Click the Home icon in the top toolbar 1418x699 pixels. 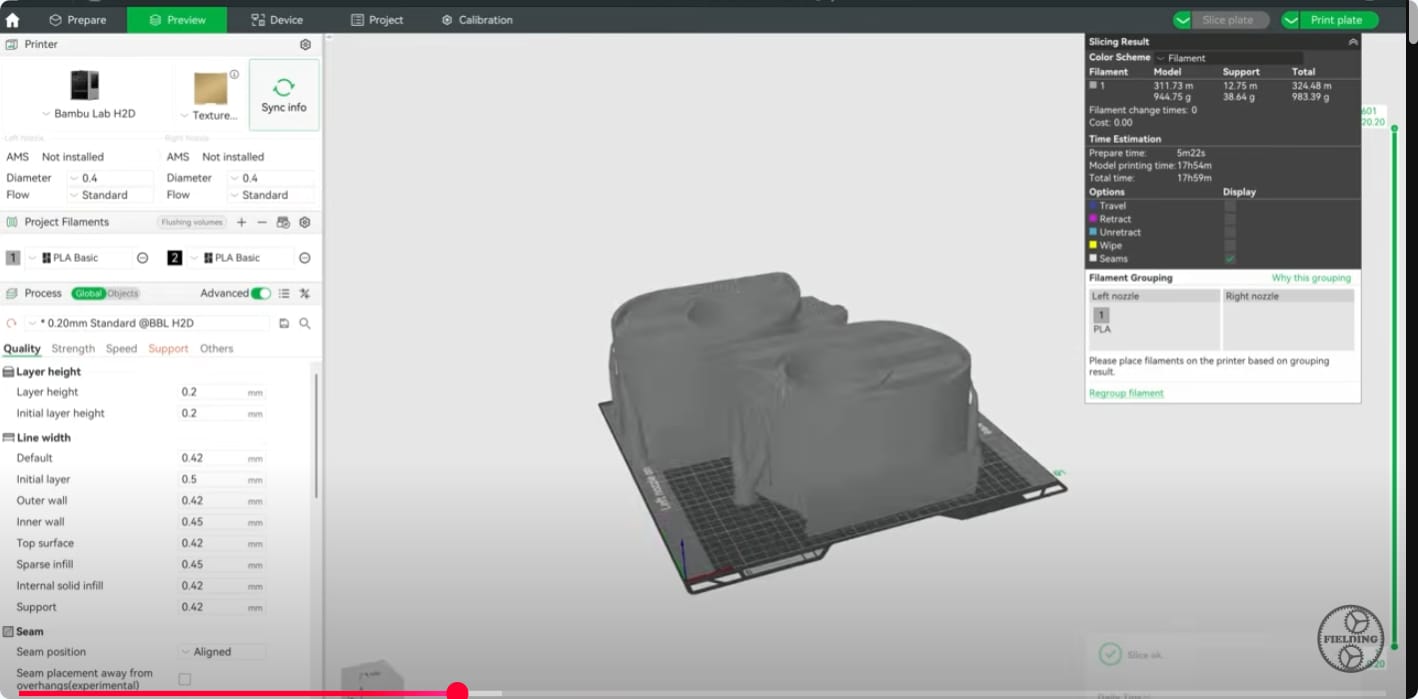pos(14,19)
